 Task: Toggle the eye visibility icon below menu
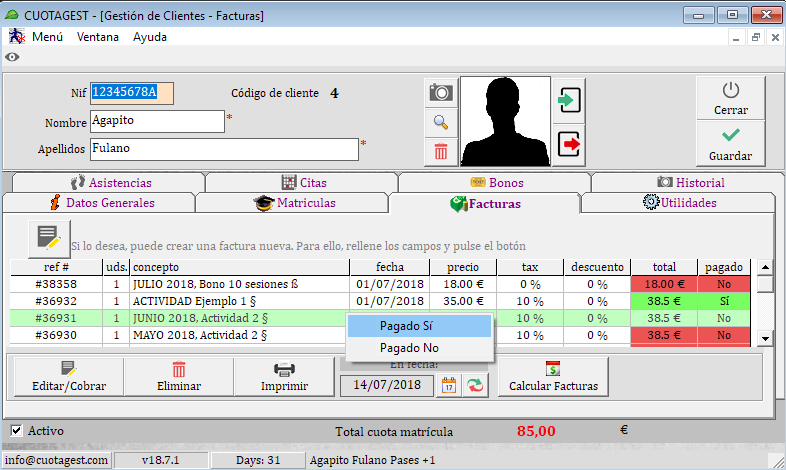point(12,57)
